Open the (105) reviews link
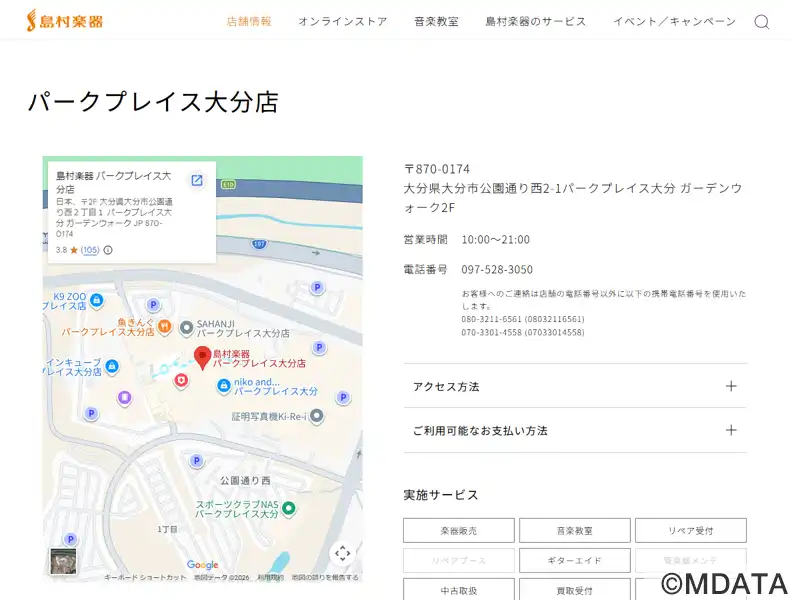 90,250
